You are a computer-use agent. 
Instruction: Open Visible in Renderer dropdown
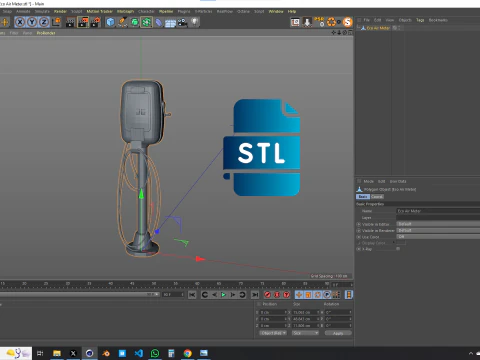point(438,230)
